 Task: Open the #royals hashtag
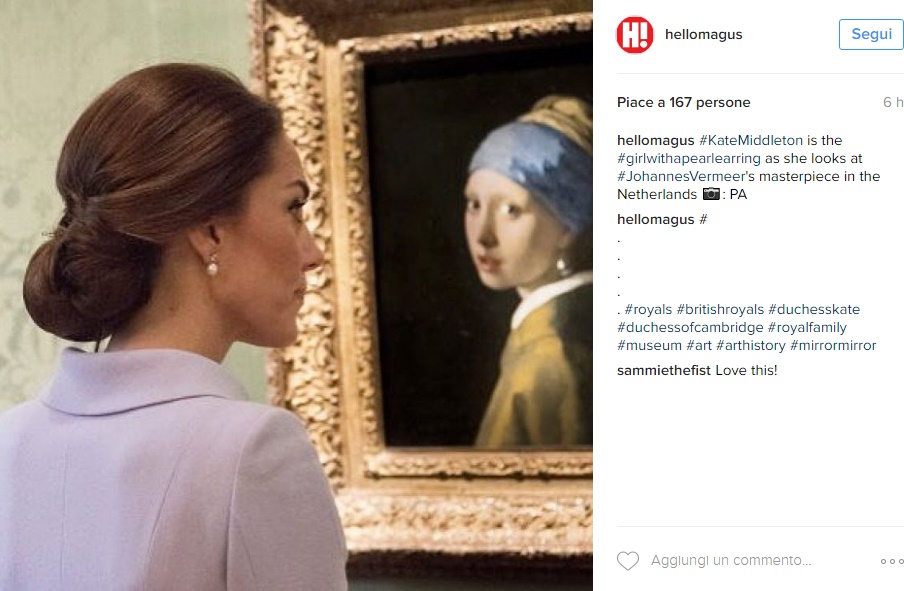(648, 309)
